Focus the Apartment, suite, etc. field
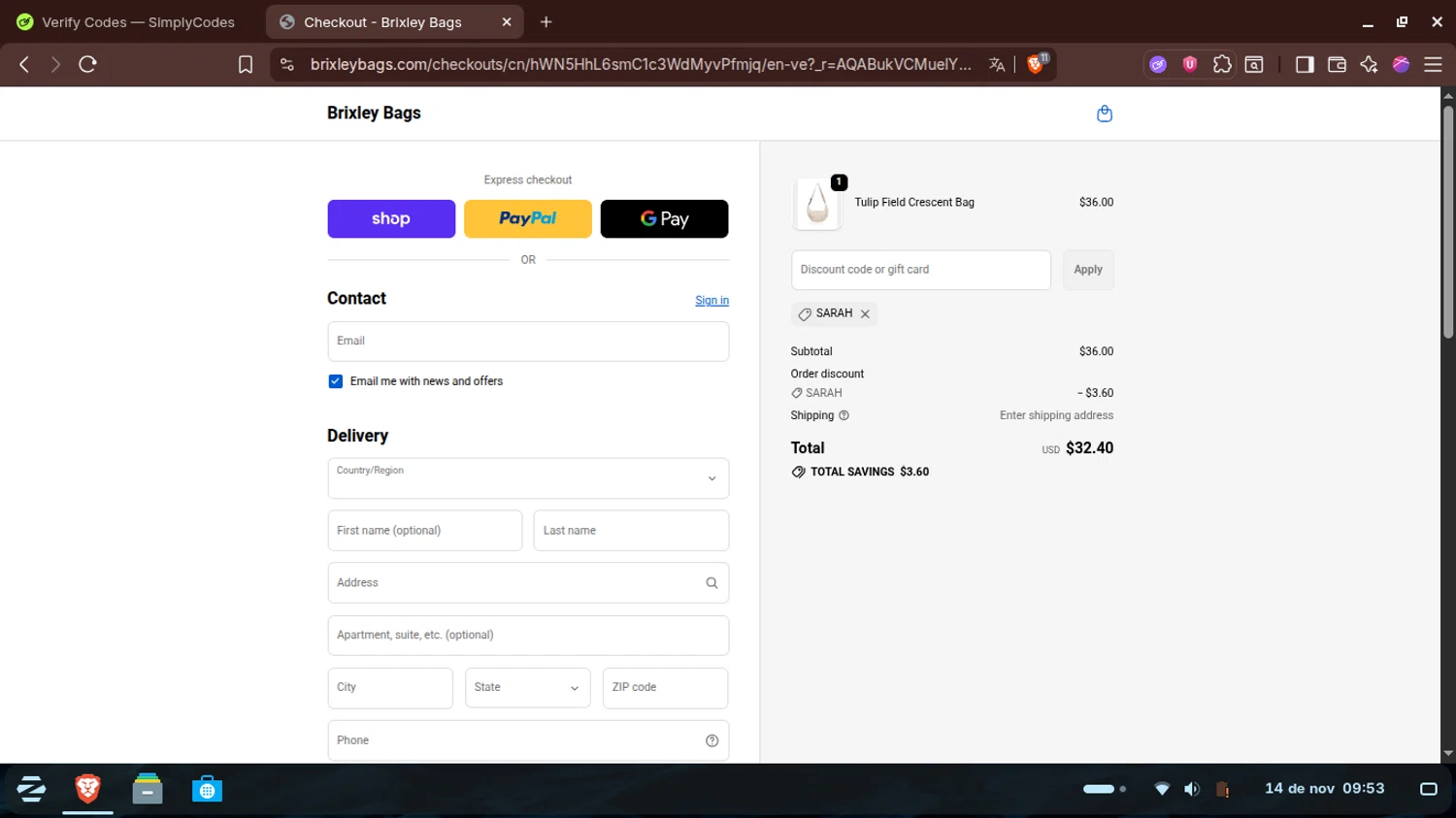1456x818 pixels. (x=528, y=636)
